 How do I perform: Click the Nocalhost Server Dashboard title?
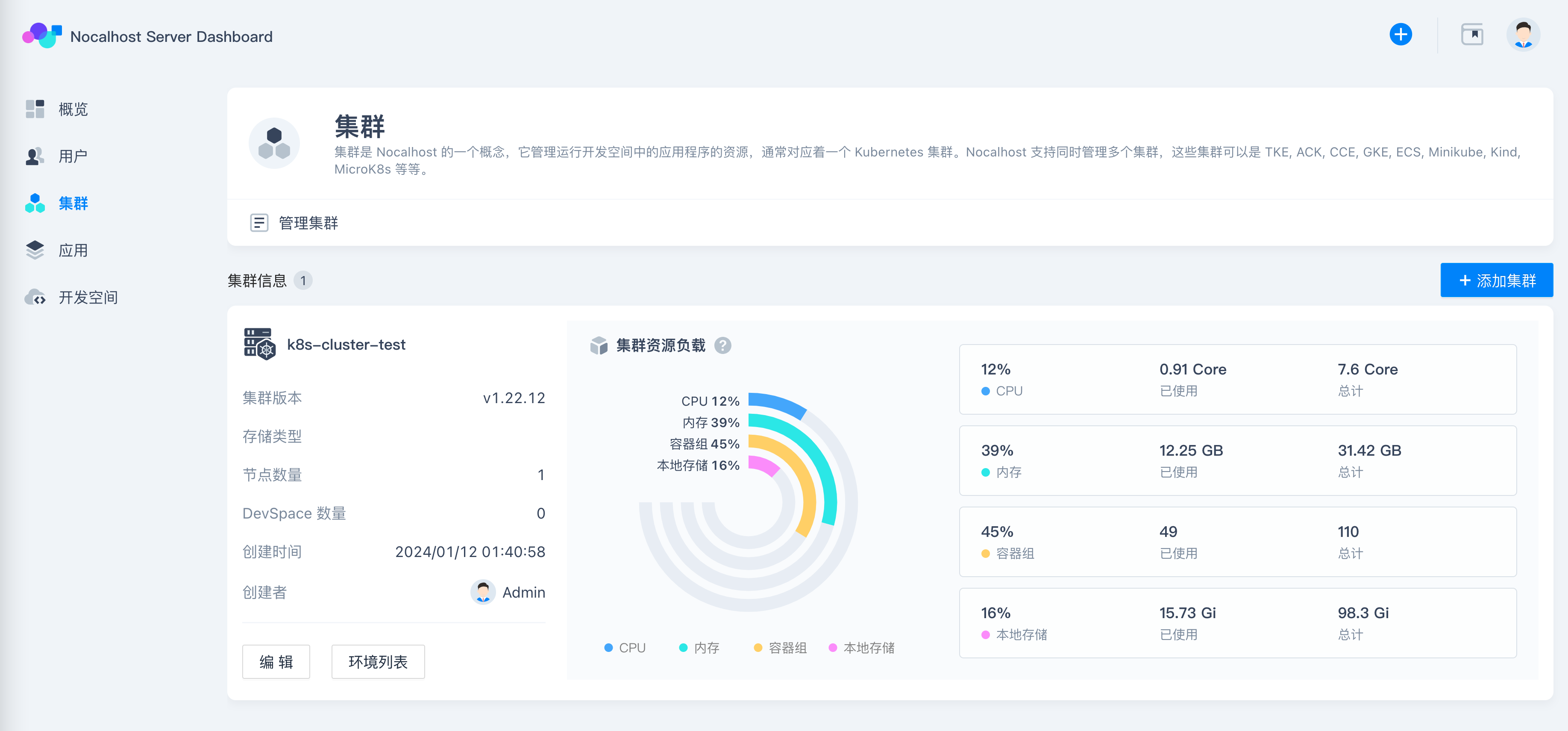tap(172, 37)
